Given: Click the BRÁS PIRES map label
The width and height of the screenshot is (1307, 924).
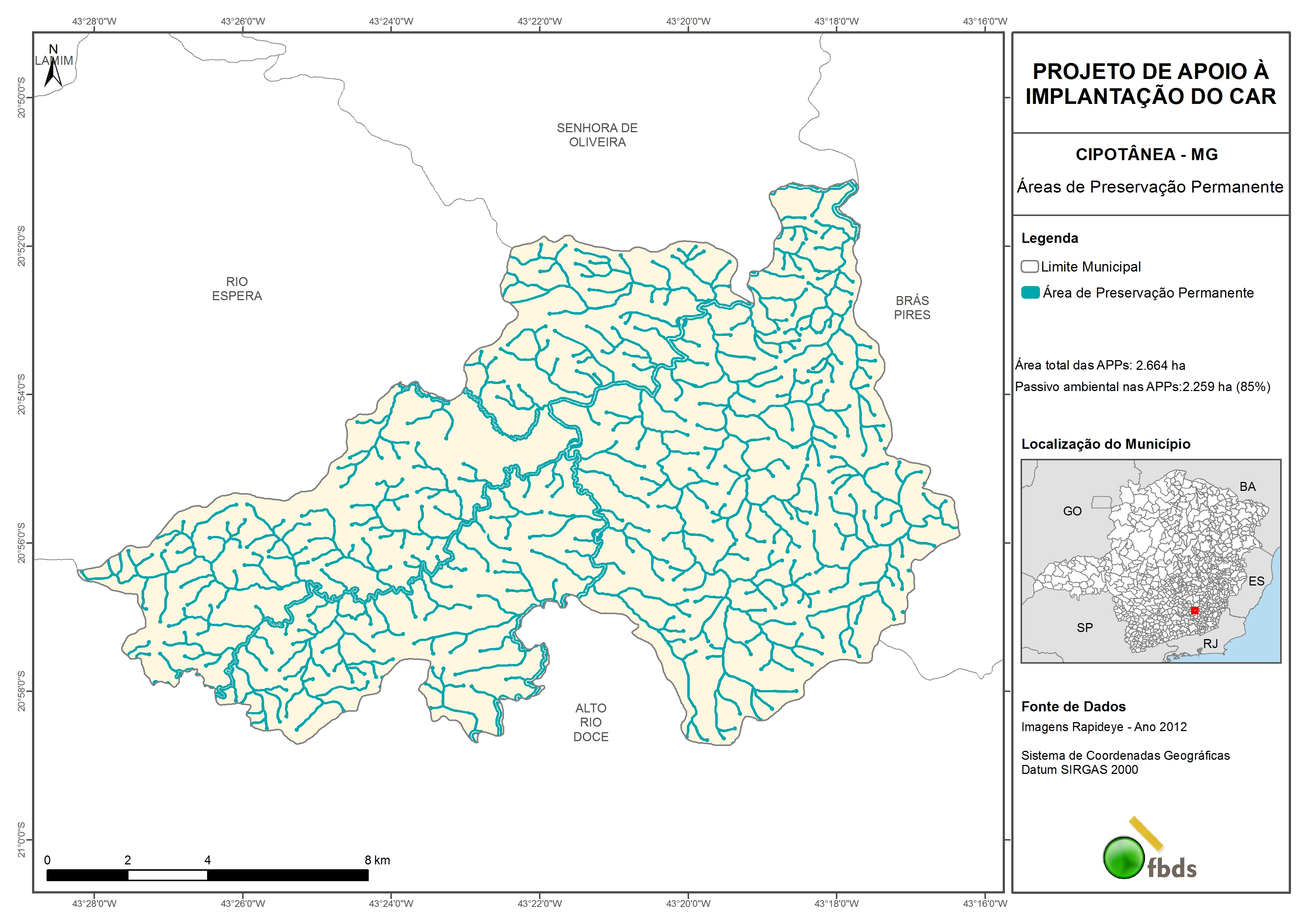Looking at the screenshot, I should click(x=912, y=307).
